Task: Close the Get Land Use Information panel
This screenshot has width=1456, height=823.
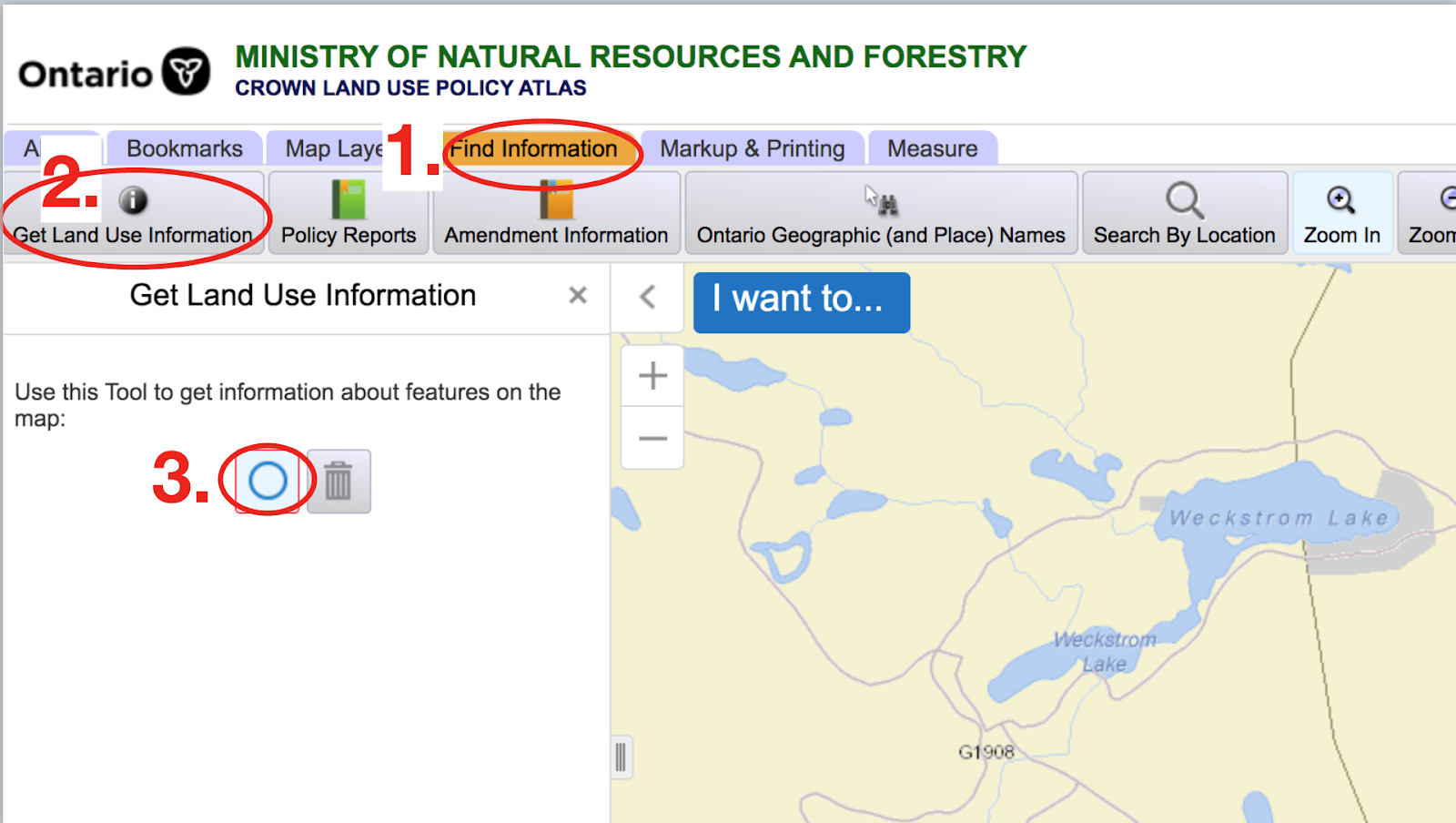Action: (x=578, y=295)
